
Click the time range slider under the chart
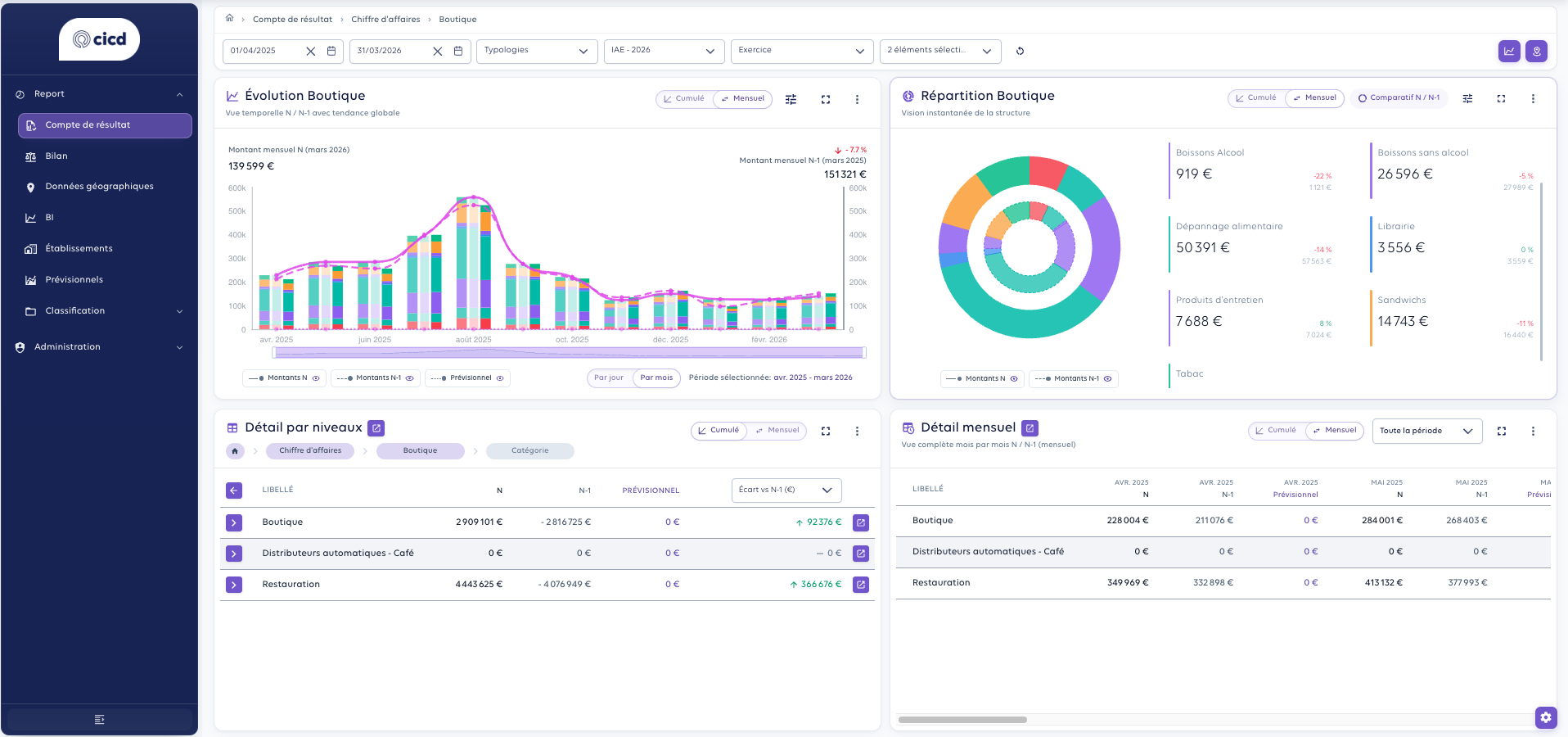(x=569, y=353)
